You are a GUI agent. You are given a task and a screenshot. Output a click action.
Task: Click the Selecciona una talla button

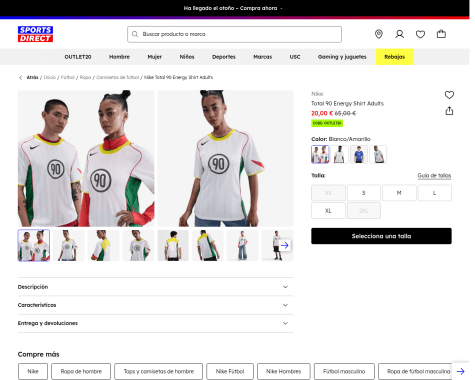381,236
